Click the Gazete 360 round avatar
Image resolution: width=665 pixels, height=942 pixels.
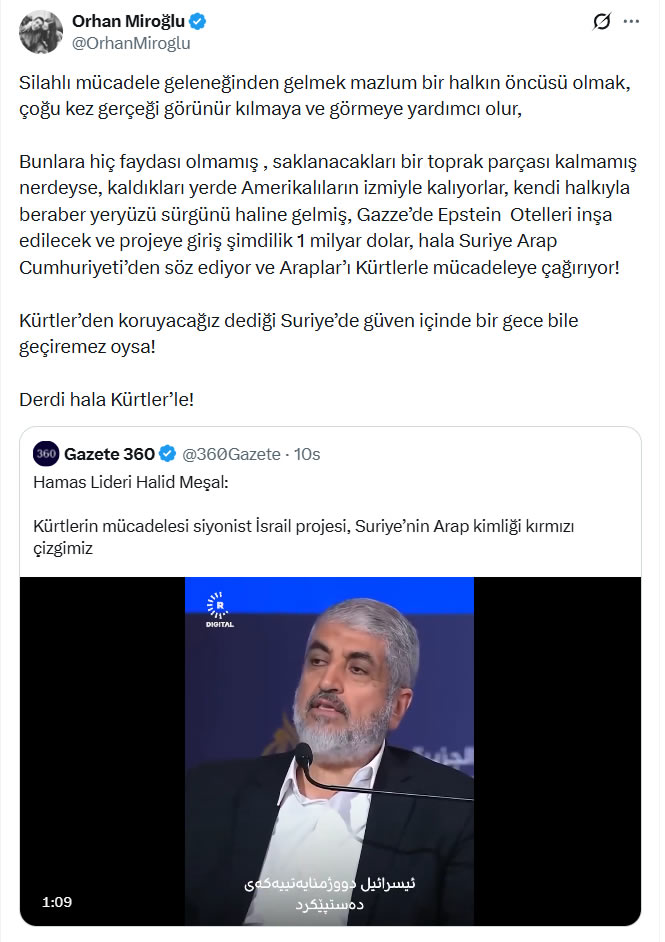pyautogui.click(x=46, y=454)
